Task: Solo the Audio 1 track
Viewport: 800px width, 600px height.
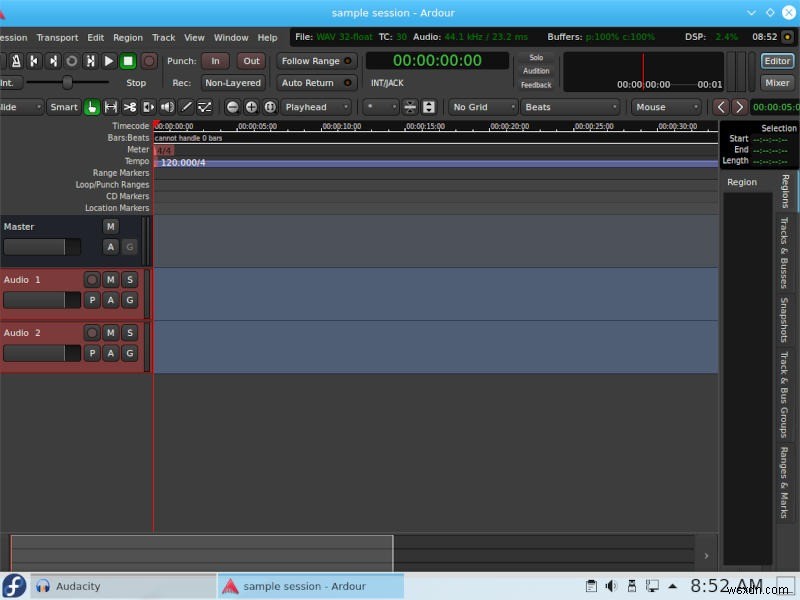Action: pyautogui.click(x=130, y=280)
